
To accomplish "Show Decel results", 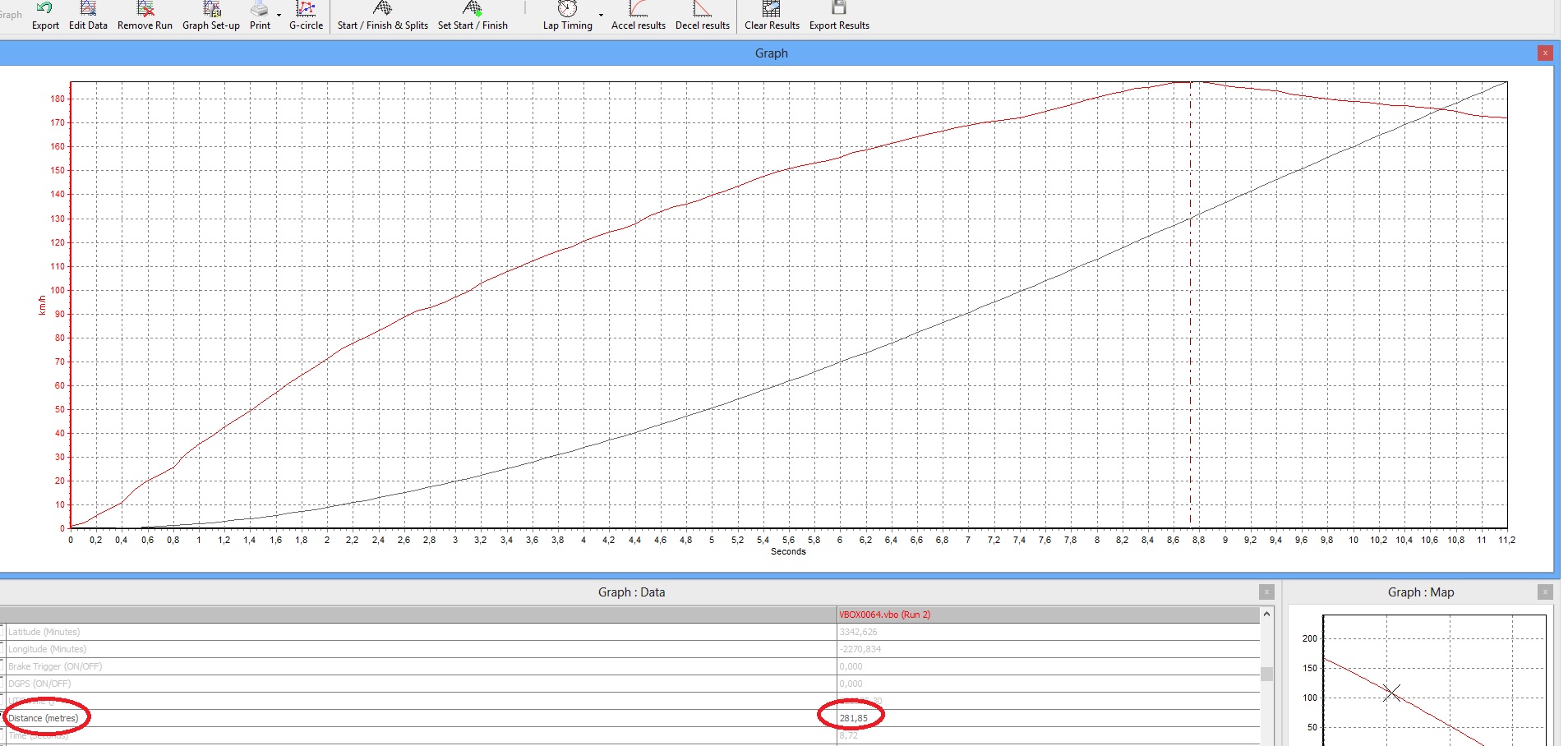I will coord(702,10).
